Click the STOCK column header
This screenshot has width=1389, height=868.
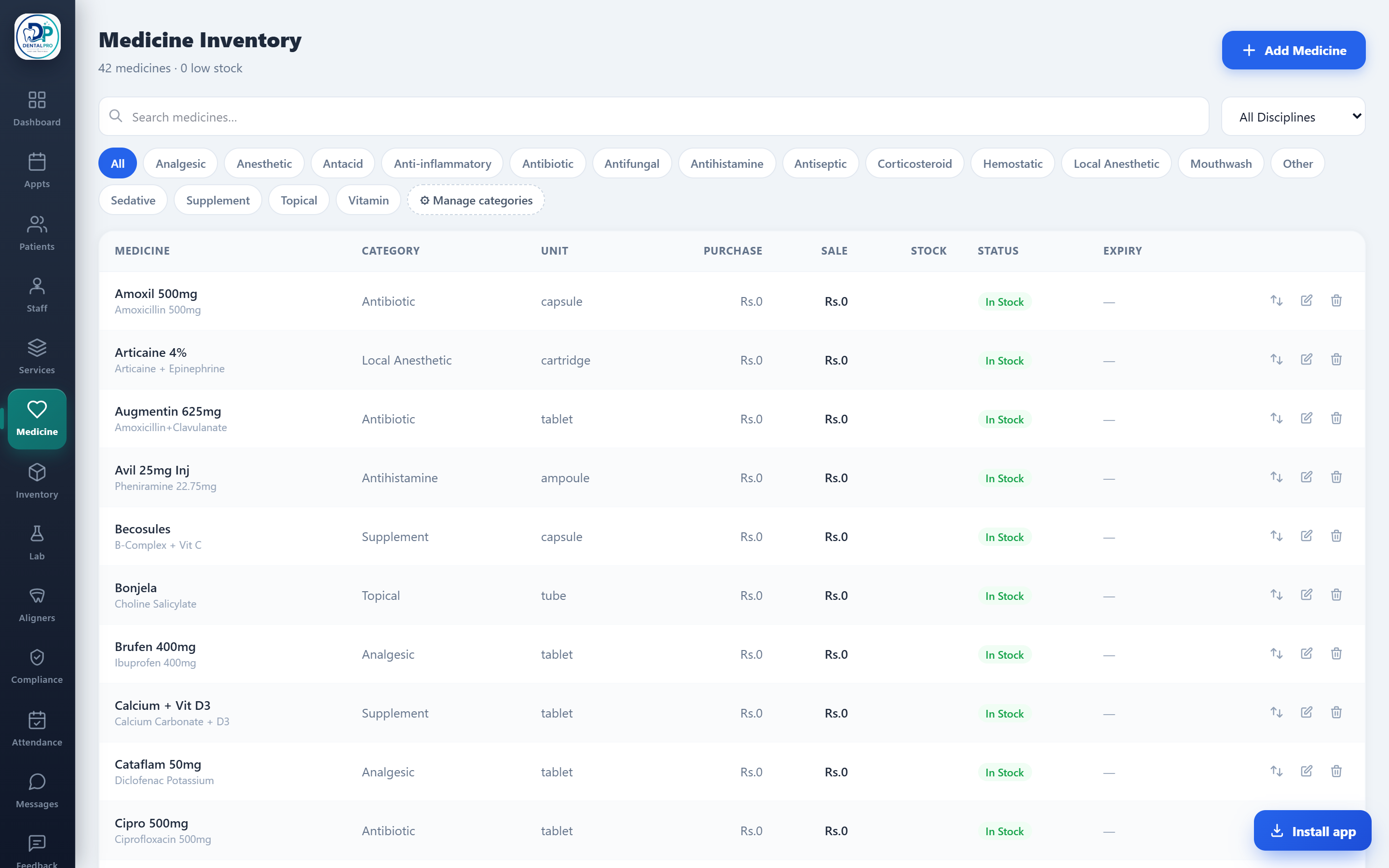pyautogui.click(x=928, y=251)
